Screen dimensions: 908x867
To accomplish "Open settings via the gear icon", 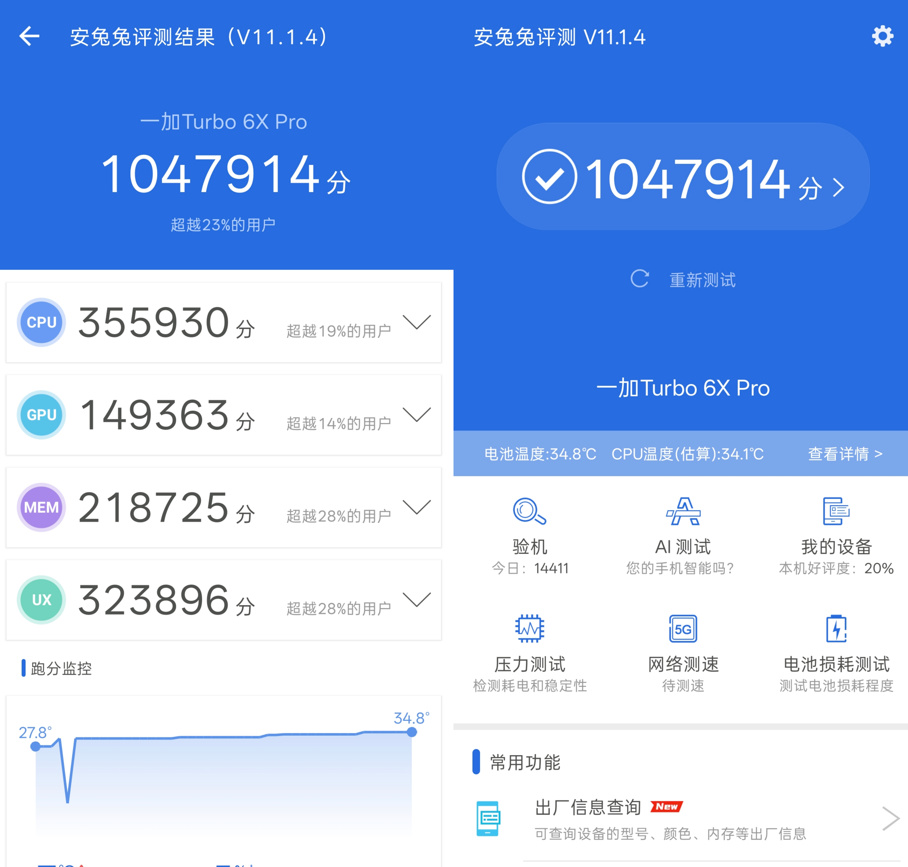I will click(x=882, y=36).
